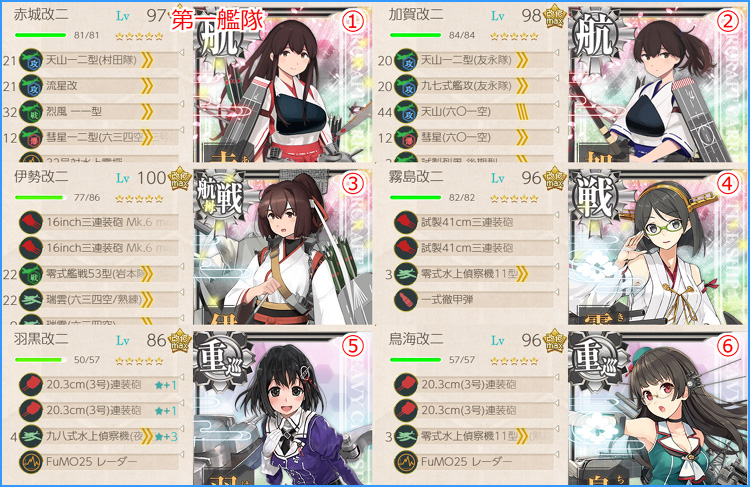The width and height of the screenshot is (750, 487).
Task: Click the dive bomber icon beside 彗星(六〇一空)
Action: click(x=406, y=138)
